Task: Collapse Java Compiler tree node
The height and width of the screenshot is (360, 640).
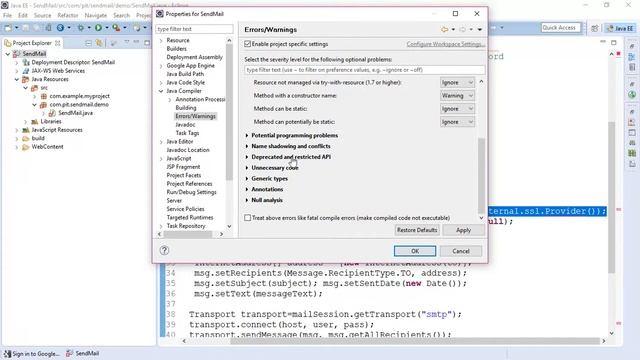Action: 161,91
